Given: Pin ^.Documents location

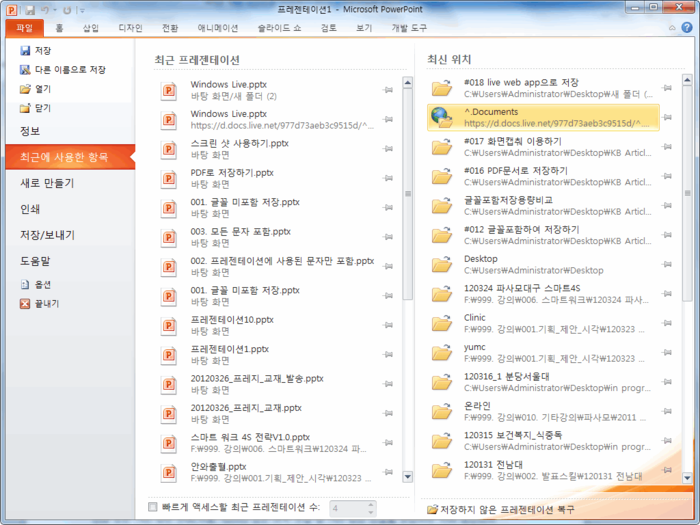Looking at the screenshot, I should pos(667,117).
